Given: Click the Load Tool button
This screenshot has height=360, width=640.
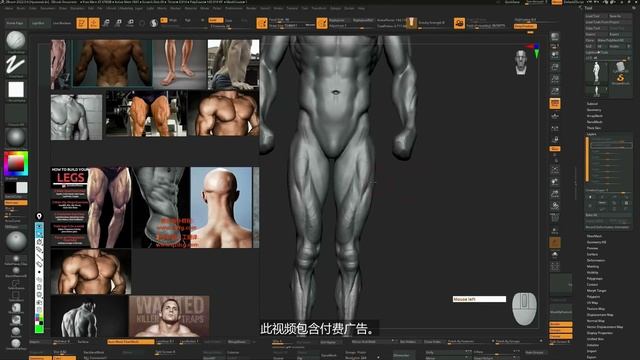Looking at the screenshot, I should [595, 16].
